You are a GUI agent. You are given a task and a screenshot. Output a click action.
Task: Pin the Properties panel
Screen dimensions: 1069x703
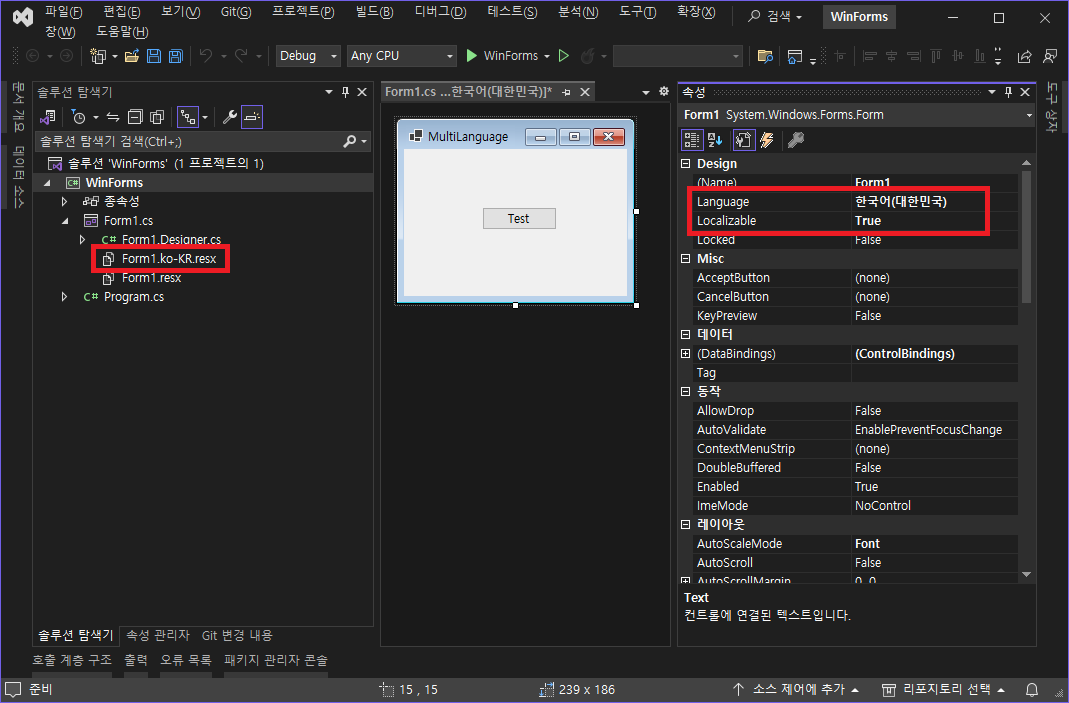[1008, 92]
